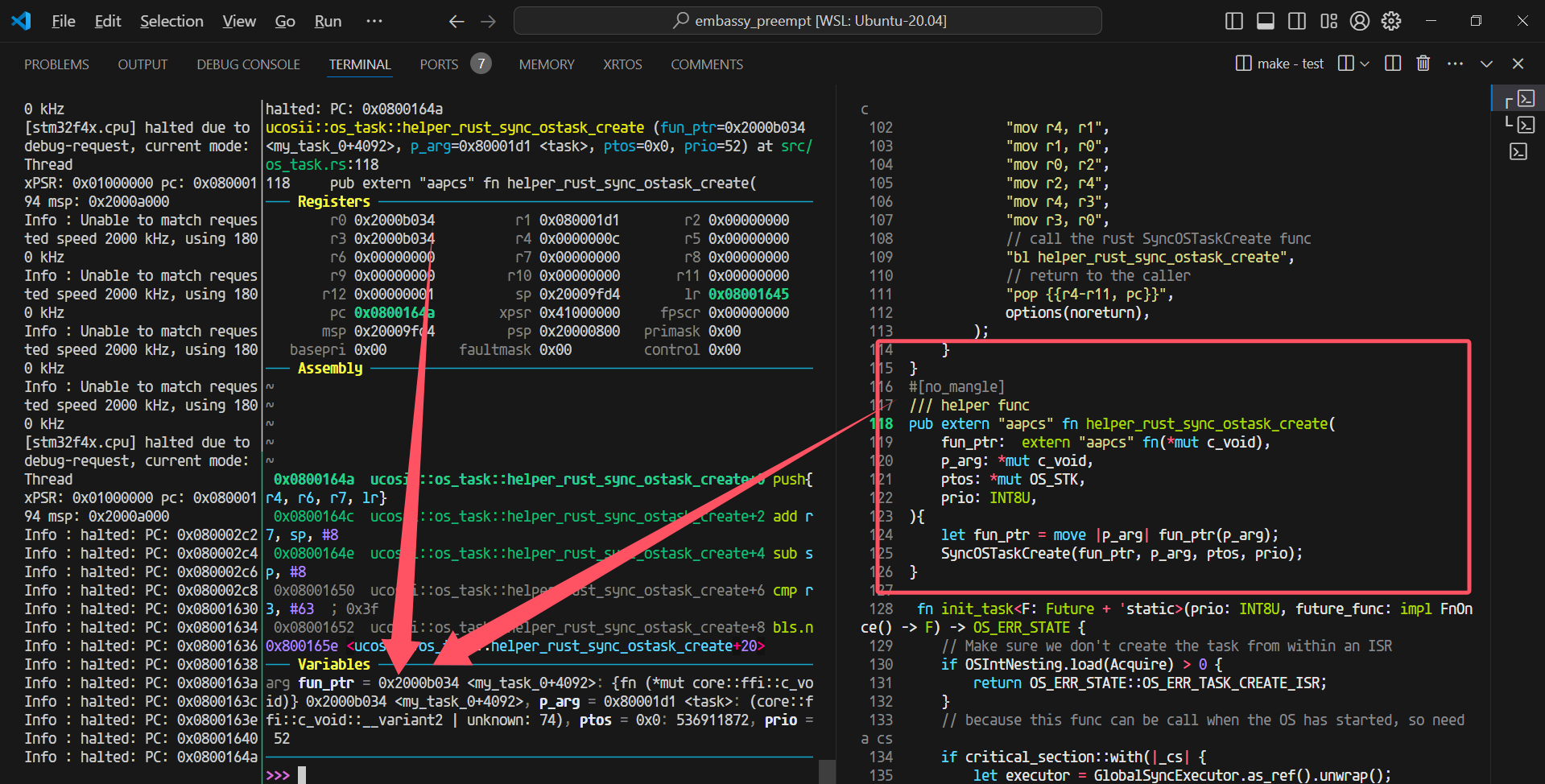The width and height of the screenshot is (1545, 784).
Task: Collapse panel with the down chevron
Action: click(1486, 64)
